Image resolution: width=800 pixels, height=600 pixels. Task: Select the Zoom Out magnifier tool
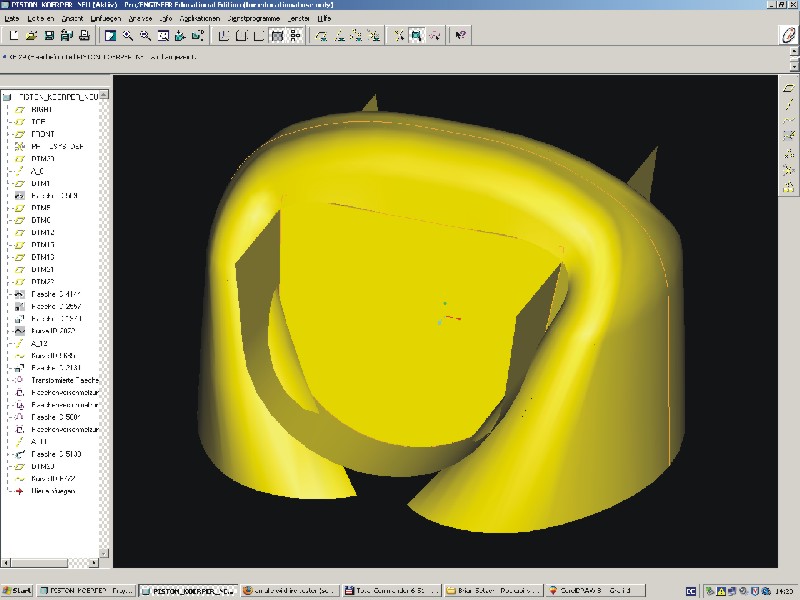tap(145, 35)
